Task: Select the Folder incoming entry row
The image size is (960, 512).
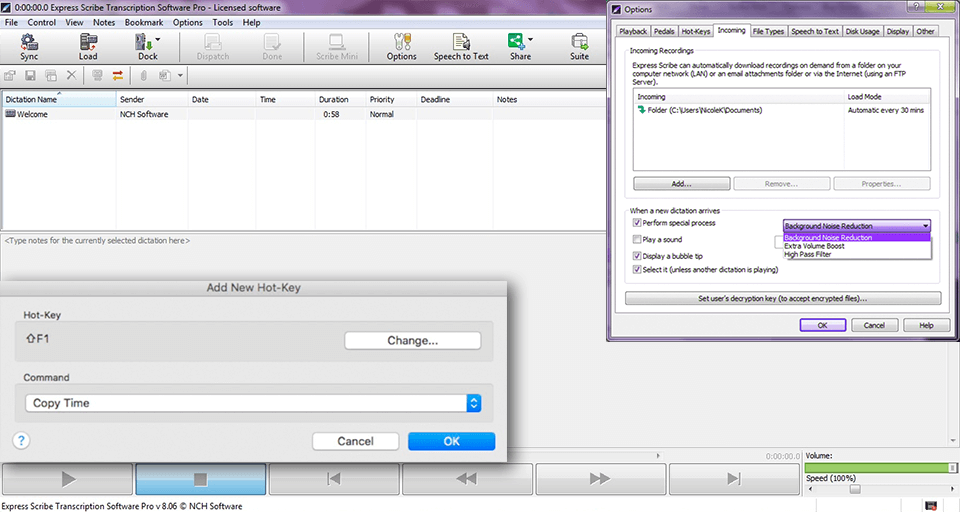Action: [782, 110]
